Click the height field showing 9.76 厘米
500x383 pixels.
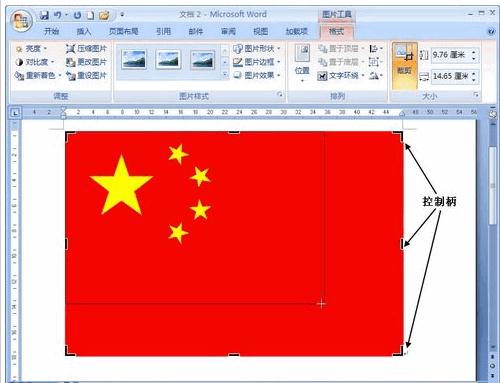(x=455, y=55)
